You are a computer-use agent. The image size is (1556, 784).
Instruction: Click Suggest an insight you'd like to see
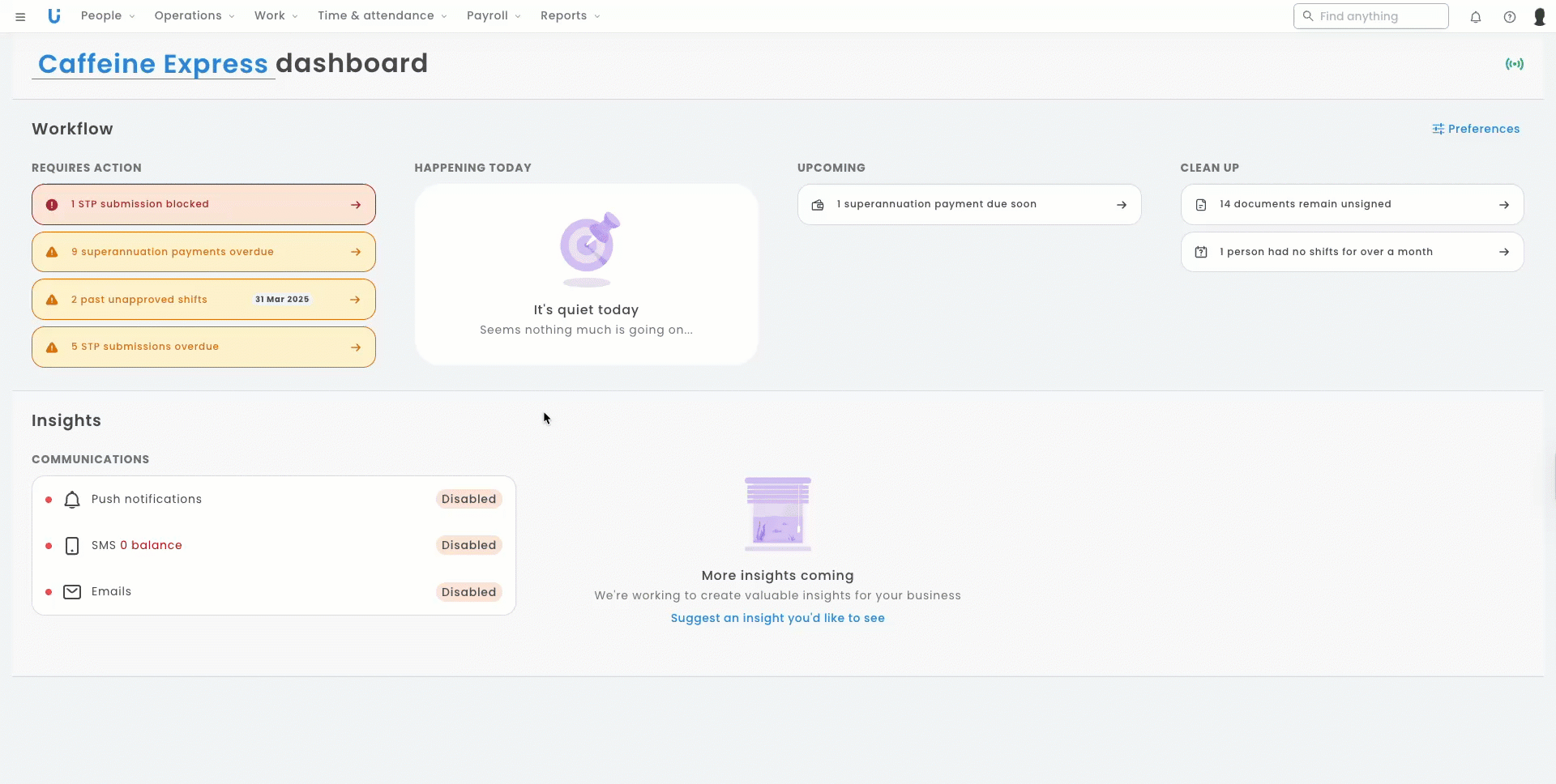tap(777, 618)
